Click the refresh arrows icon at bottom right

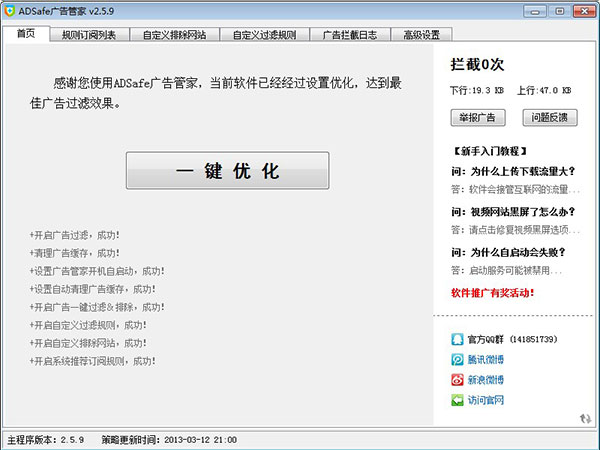[584, 419]
